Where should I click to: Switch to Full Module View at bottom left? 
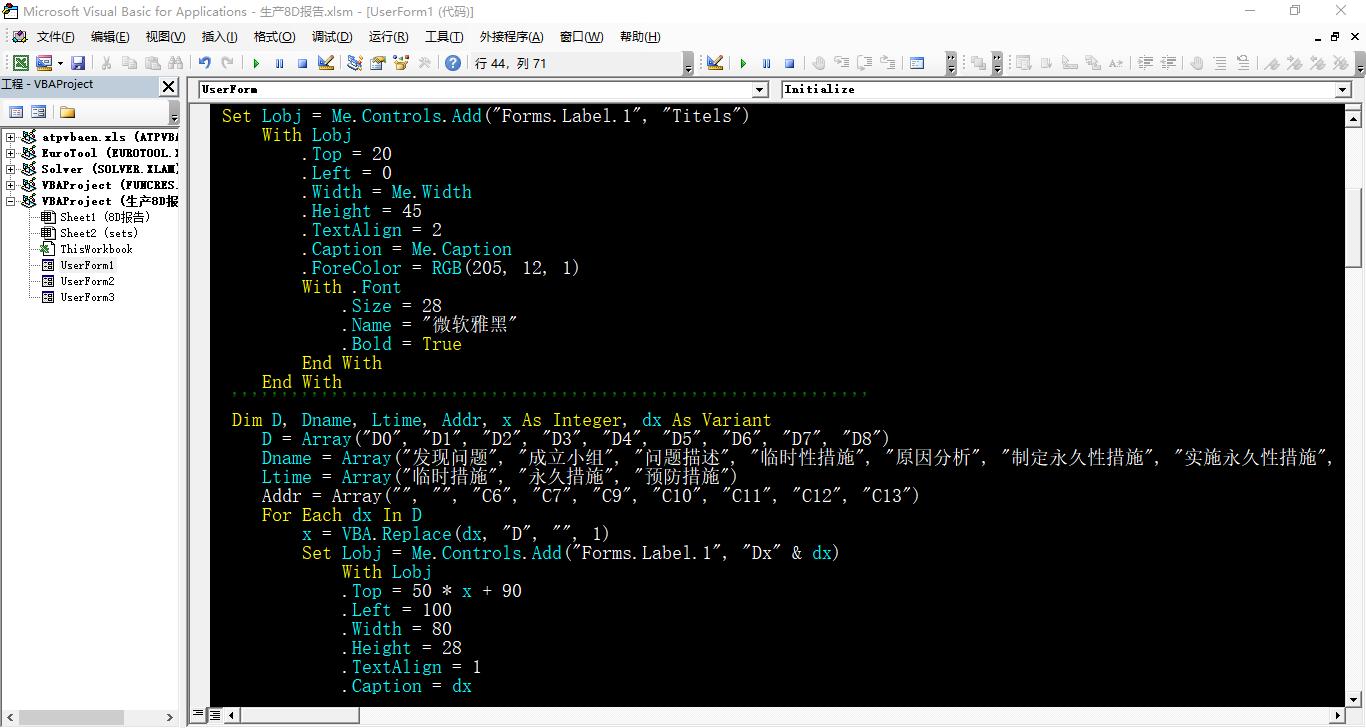pyautogui.click(x=213, y=716)
